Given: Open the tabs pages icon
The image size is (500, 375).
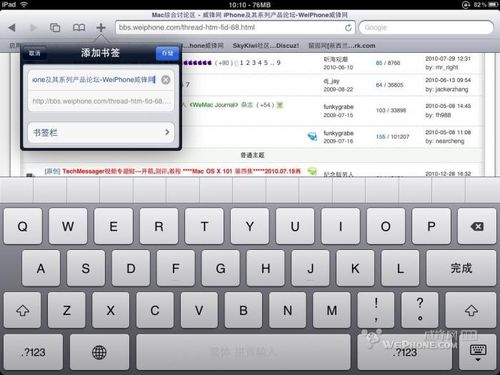Looking at the screenshot, I should pyautogui.click(x=55, y=28).
